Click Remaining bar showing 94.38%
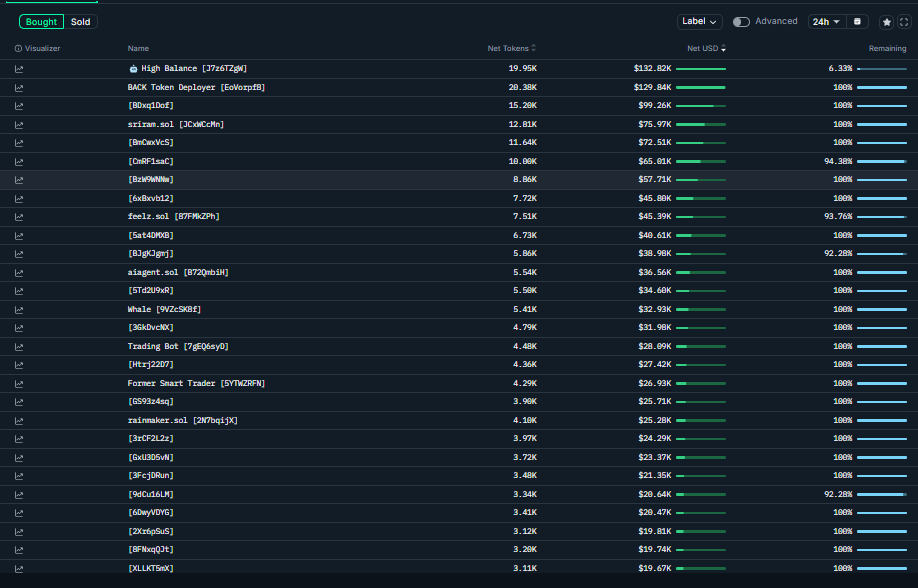918x588 pixels. (x=882, y=162)
